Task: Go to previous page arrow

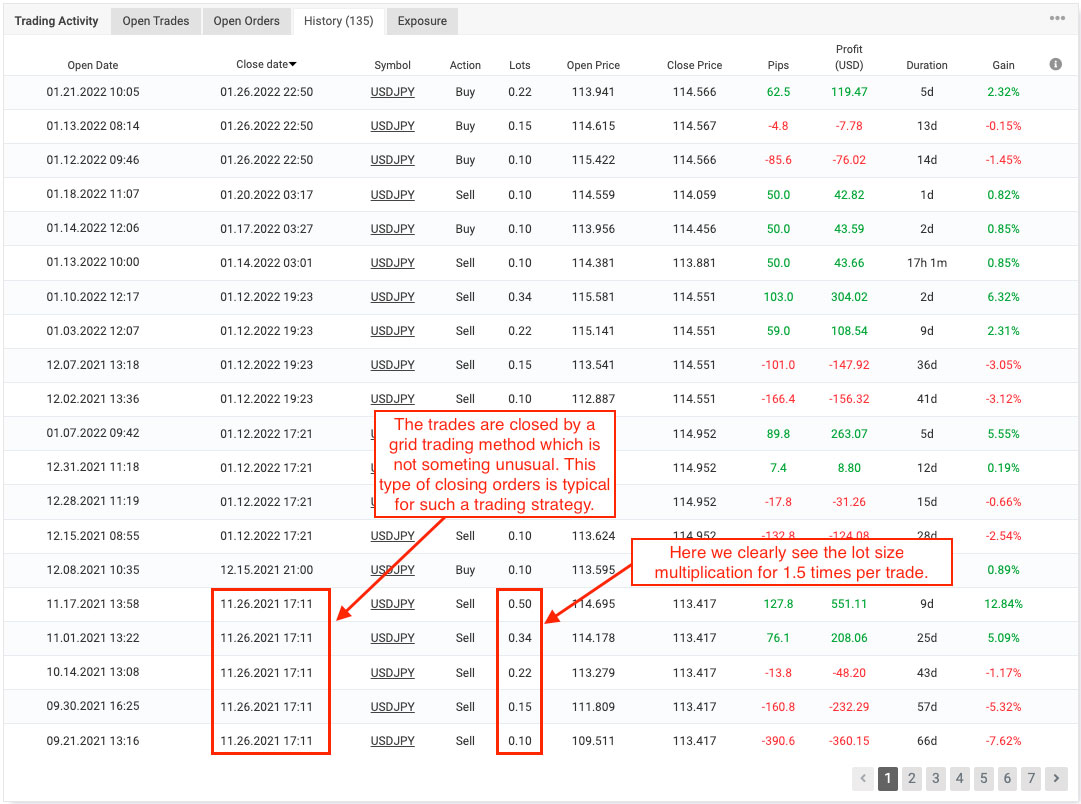Action: click(862, 778)
